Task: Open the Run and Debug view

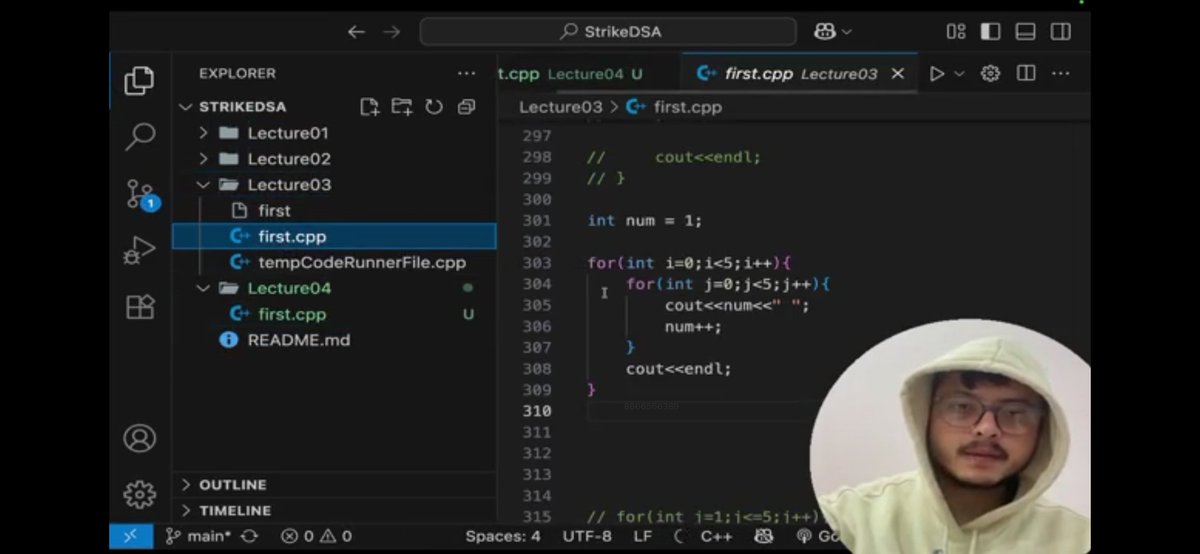Action: [140, 250]
